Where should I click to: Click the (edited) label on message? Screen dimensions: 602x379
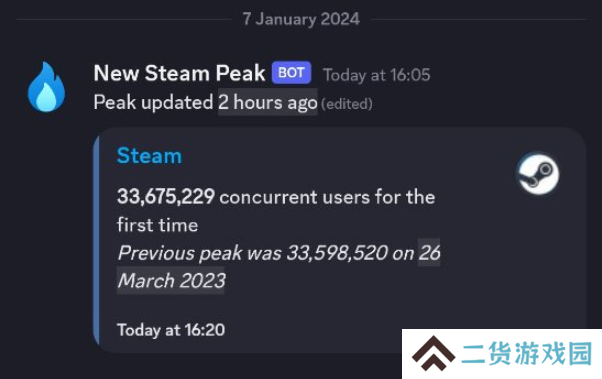[347, 104]
